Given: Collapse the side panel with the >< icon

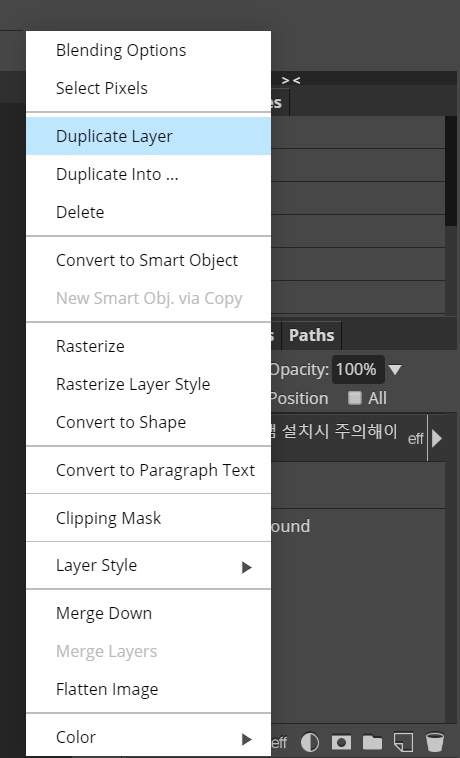Looking at the screenshot, I should pyautogui.click(x=291, y=80).
